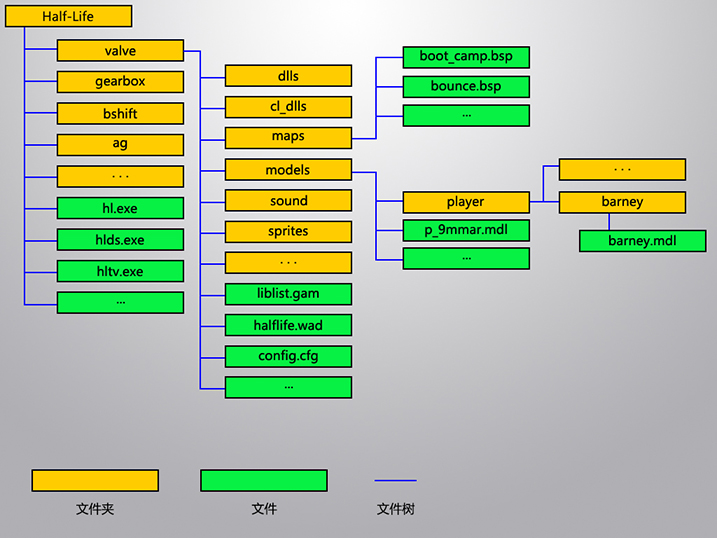
Task: Click the yellow ellipsis box below sprites
Action: 289,263
